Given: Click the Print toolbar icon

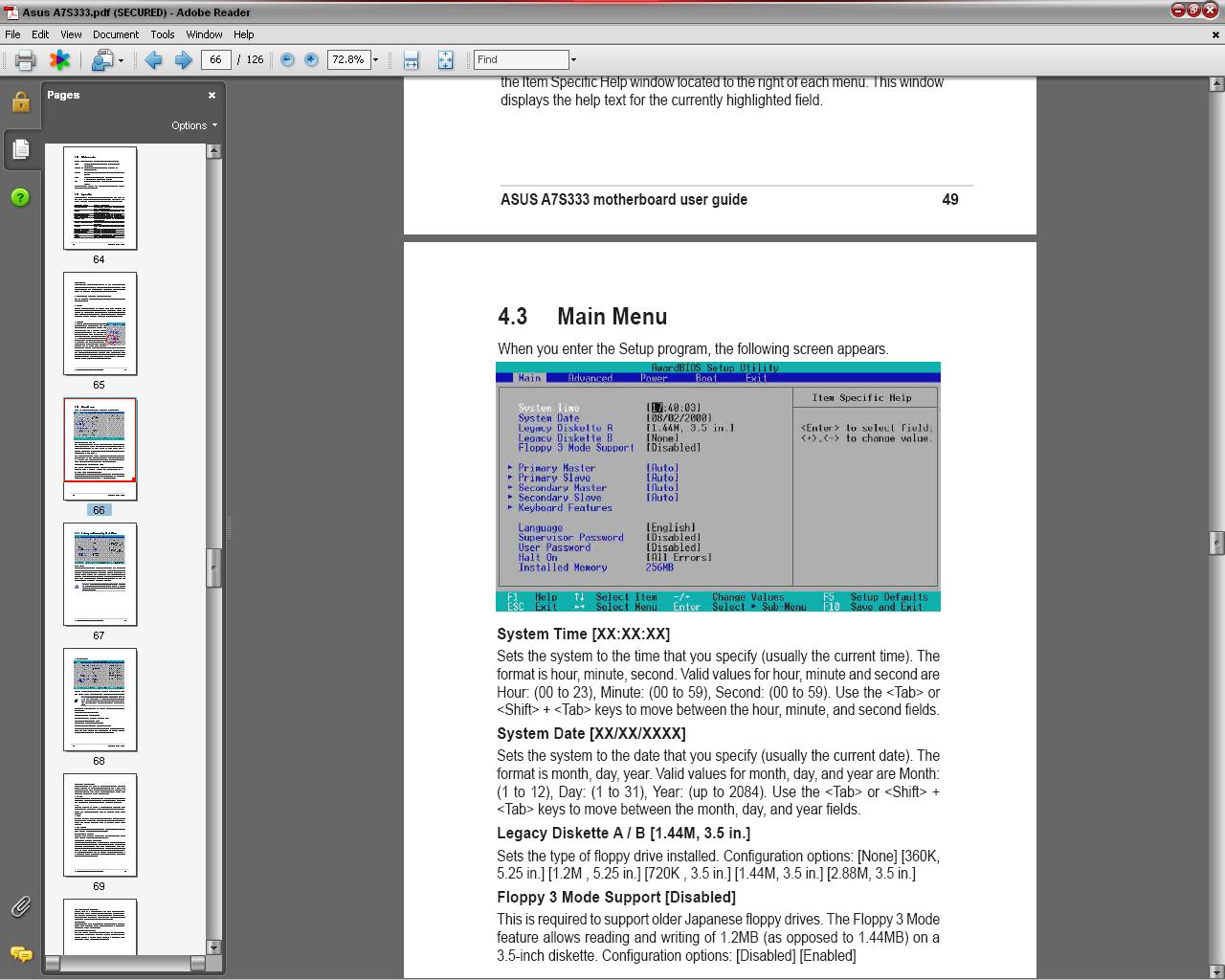Looking at the screenshot, I should (x=26, y=60).
